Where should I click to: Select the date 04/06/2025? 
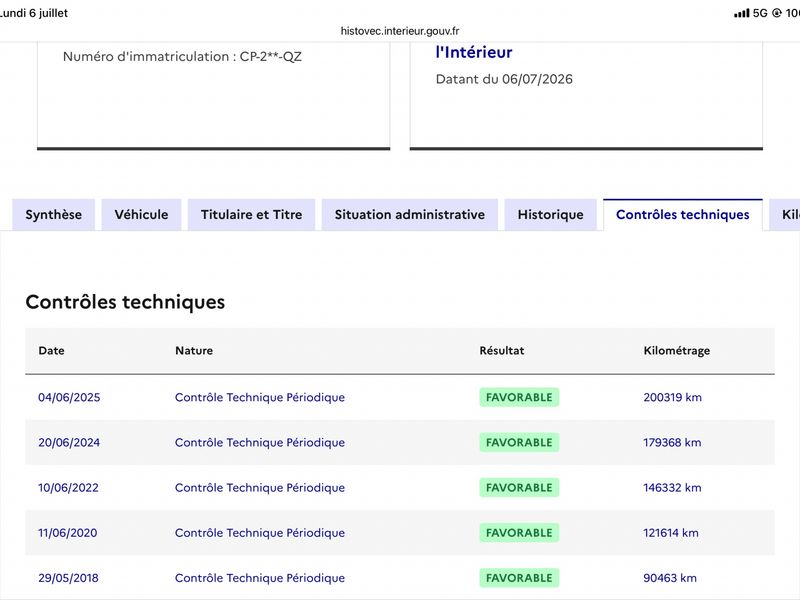(x=69, y=397)
